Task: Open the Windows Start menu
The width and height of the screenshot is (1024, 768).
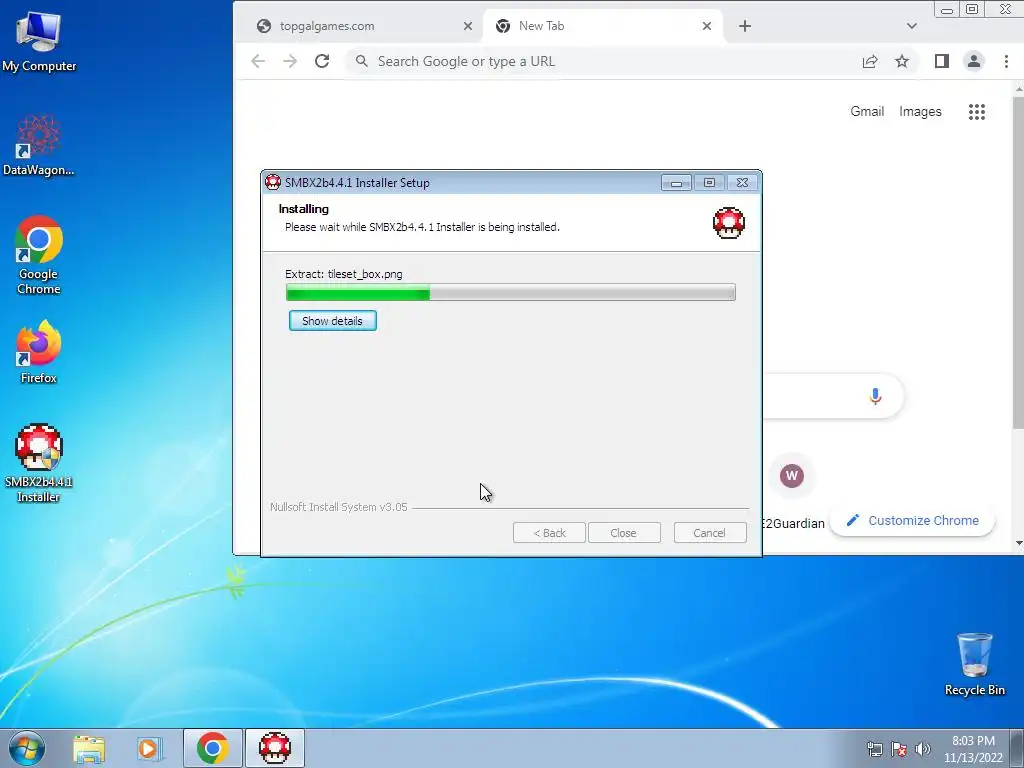Action: 27,748
